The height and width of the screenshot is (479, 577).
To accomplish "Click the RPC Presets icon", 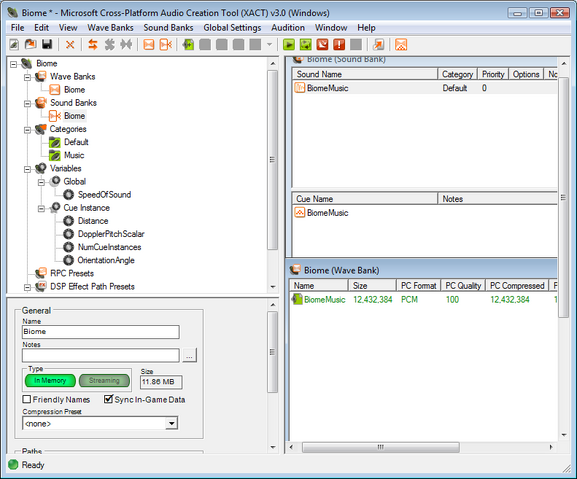I will (40, 273).
